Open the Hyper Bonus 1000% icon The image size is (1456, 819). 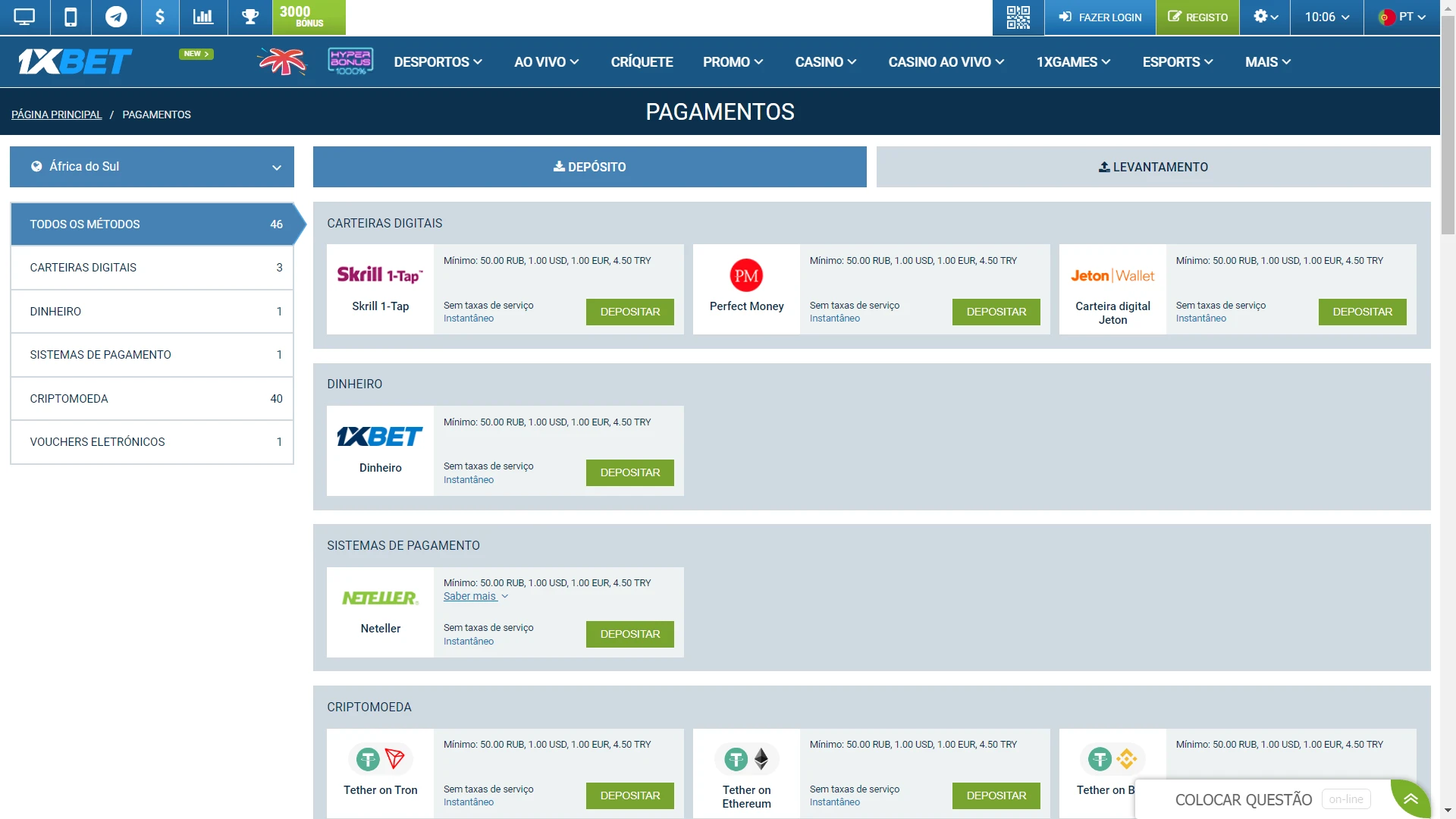tap(350, 61)
